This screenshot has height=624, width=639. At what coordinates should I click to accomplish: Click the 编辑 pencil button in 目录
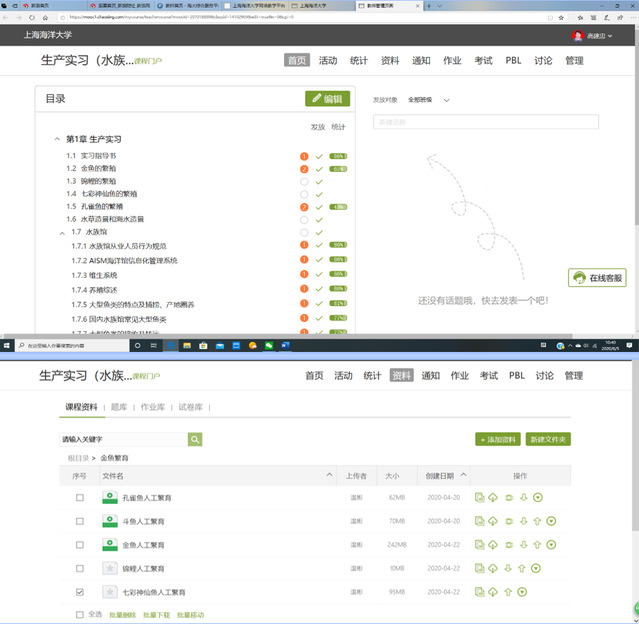coord(327,99)
